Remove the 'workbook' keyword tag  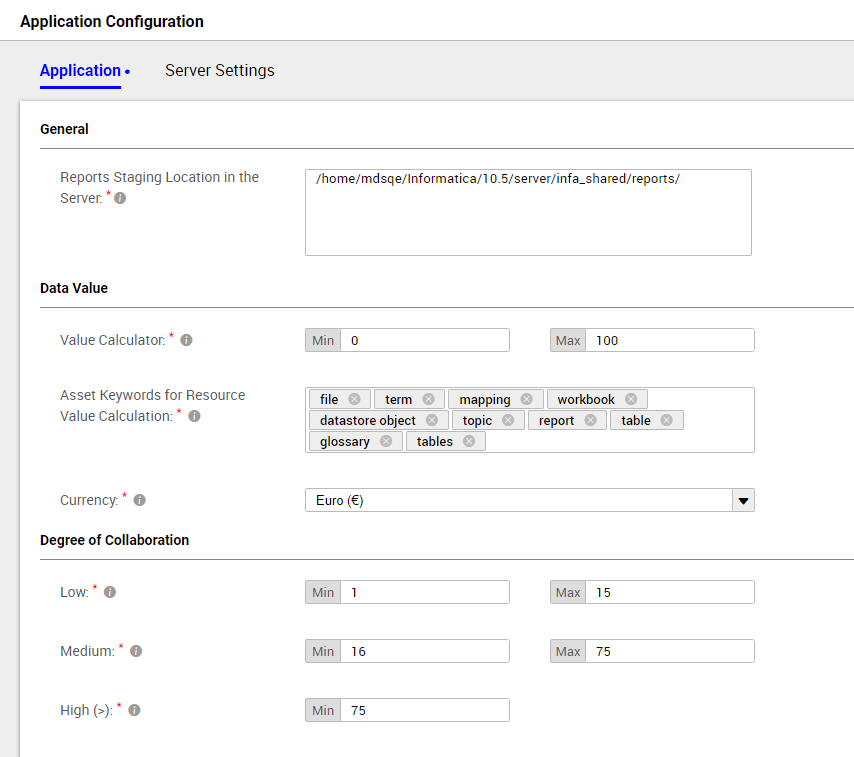point(631,399)
